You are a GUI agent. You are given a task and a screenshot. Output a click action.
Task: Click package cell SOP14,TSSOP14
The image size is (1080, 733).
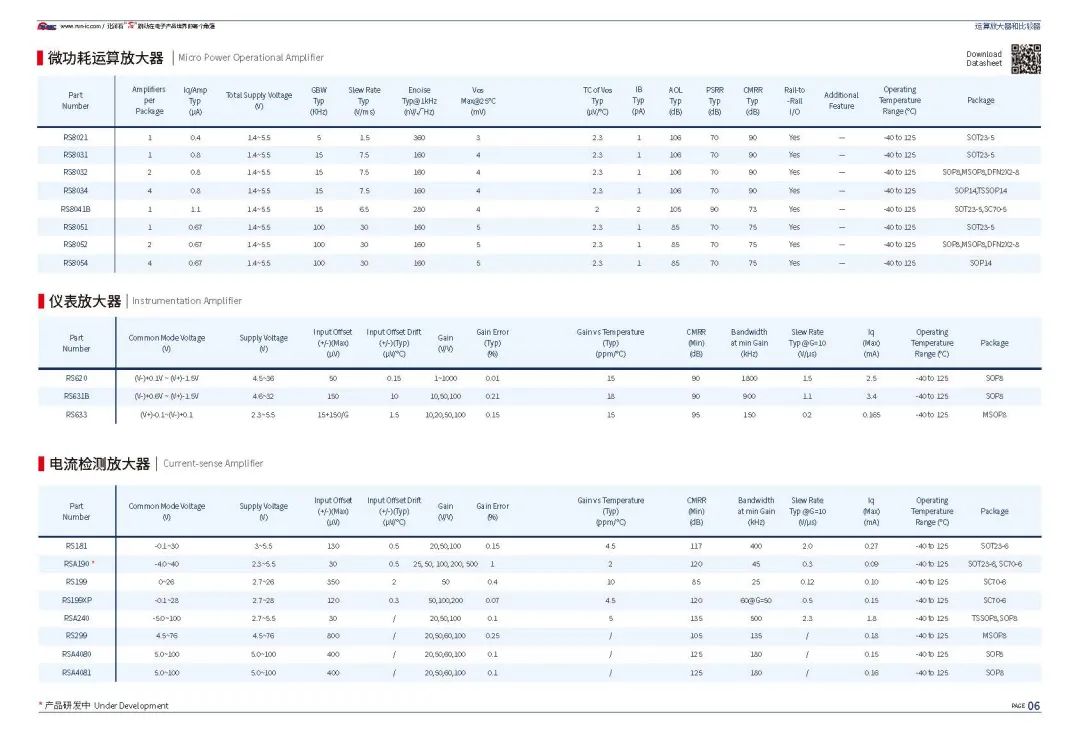pos(981,191)
